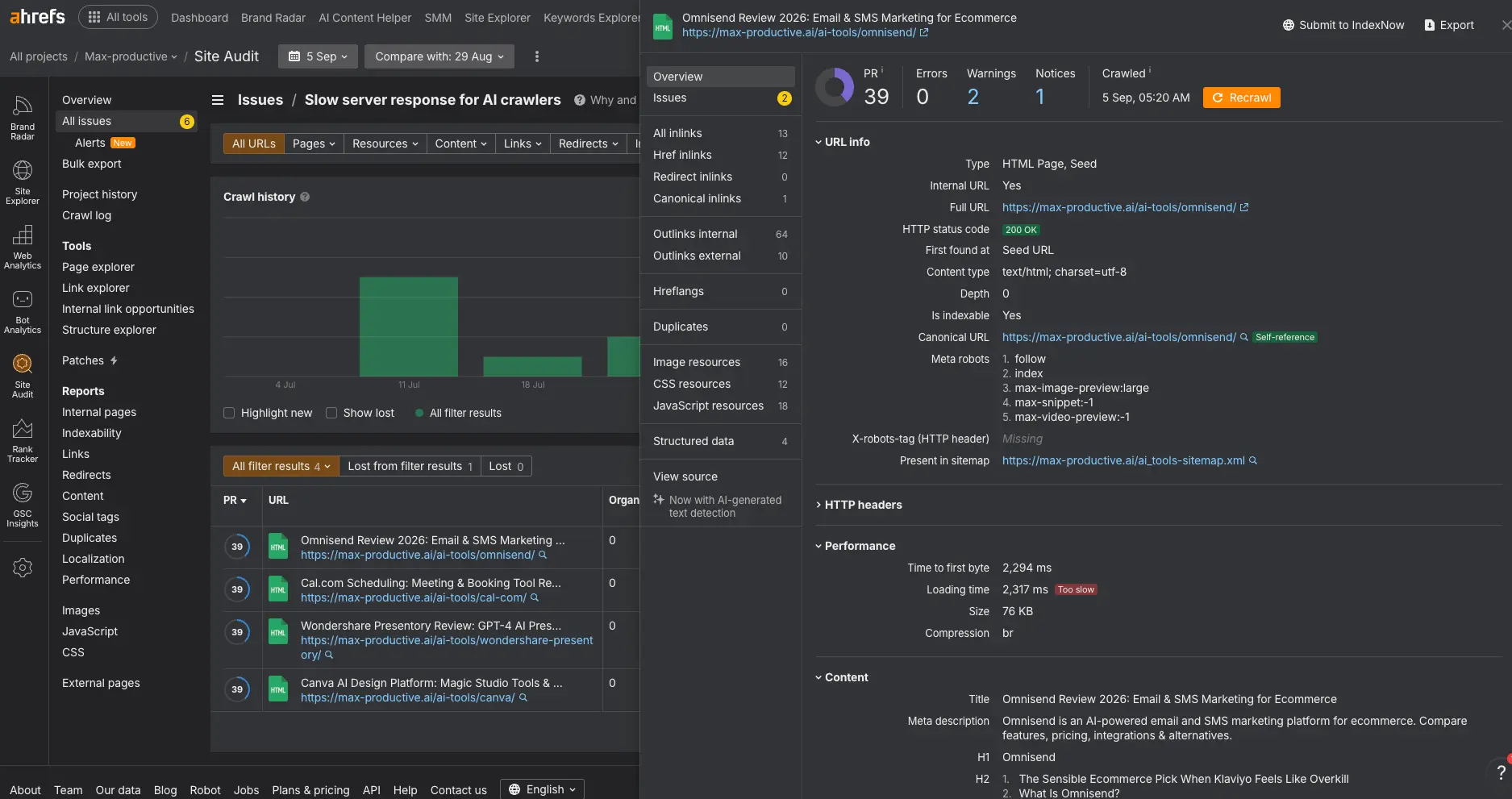Open Rank Tracker sidebar icon
1512x799 pixels.
pyautogui.click(x=23, y=440)
